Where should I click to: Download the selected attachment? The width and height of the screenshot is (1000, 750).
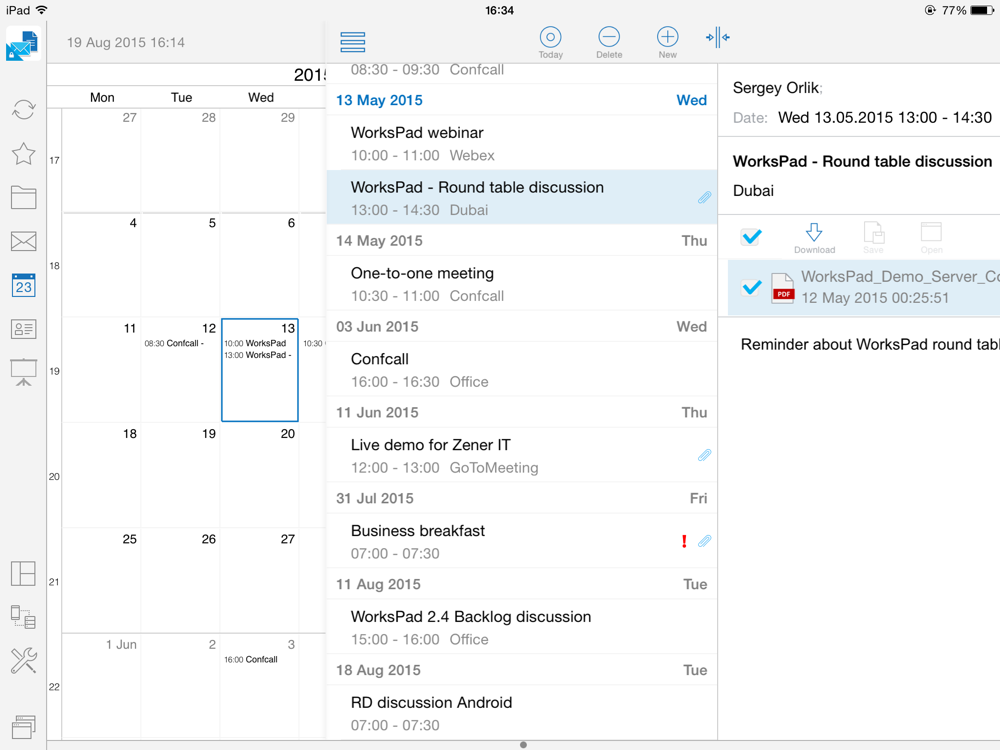(x=814, y=239)
